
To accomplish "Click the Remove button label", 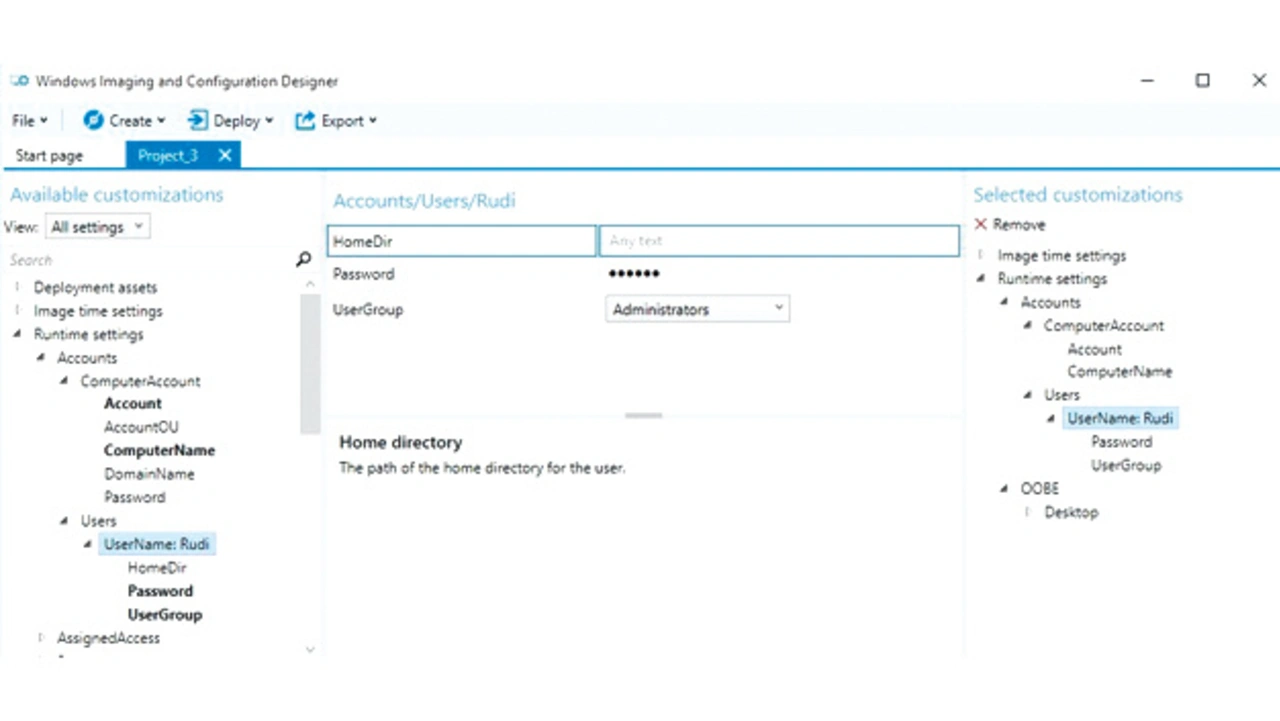I will tap(1019, 225).
